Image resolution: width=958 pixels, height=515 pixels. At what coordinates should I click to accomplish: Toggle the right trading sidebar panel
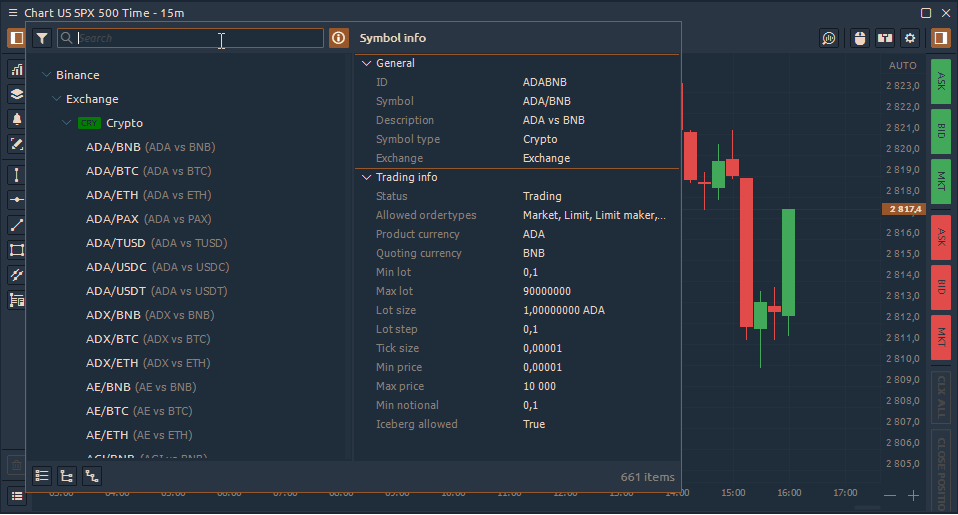(940, 38)
